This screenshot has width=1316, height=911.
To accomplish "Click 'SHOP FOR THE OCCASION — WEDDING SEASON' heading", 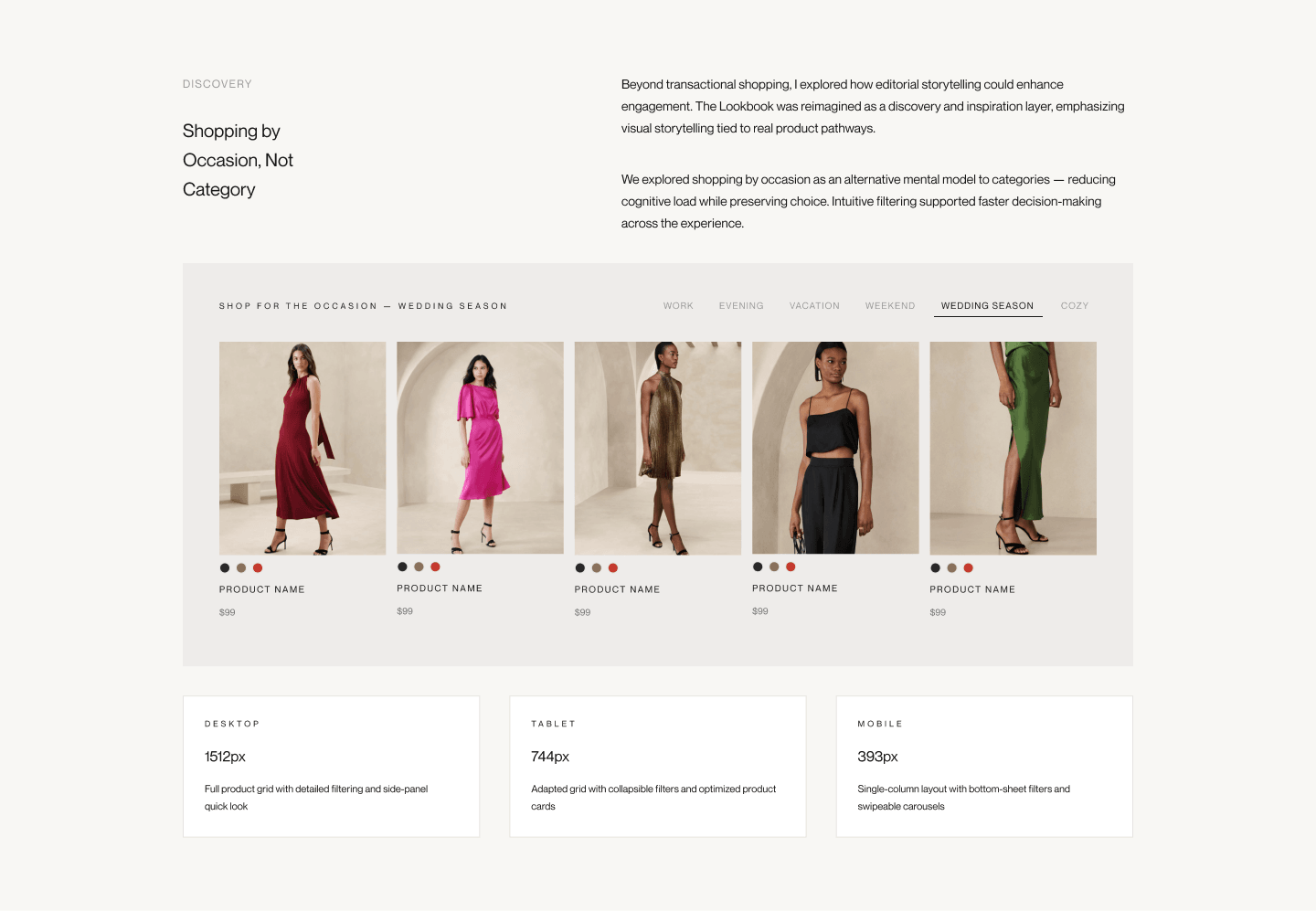I will pyautogui.click(x=363, y=306).
